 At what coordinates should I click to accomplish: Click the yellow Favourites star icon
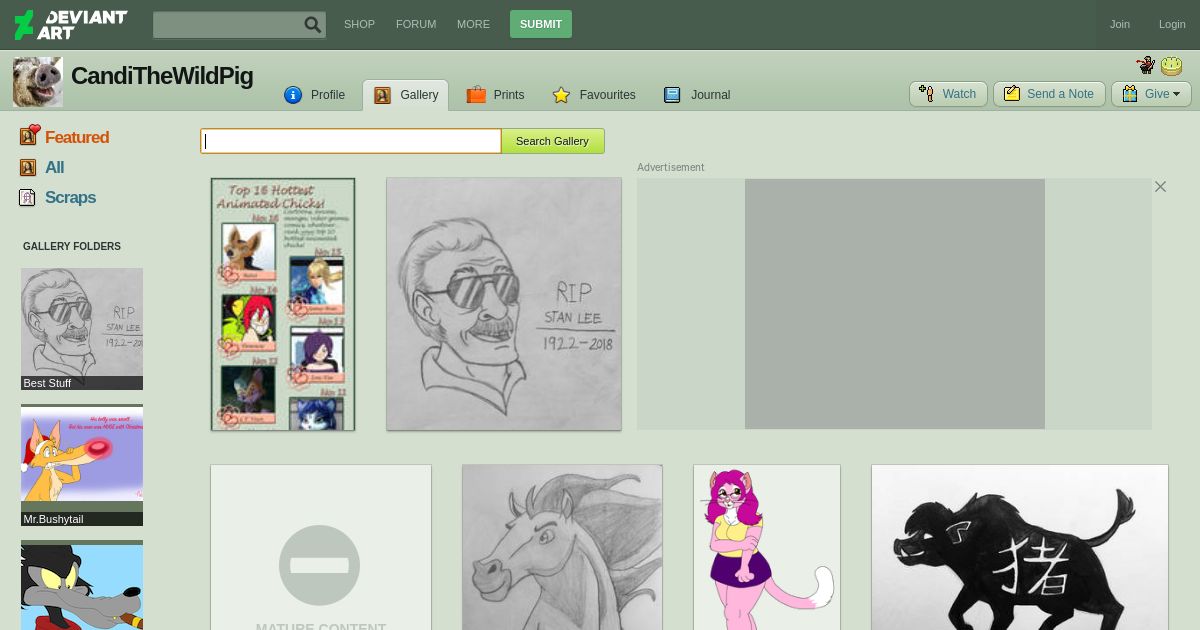561,95
